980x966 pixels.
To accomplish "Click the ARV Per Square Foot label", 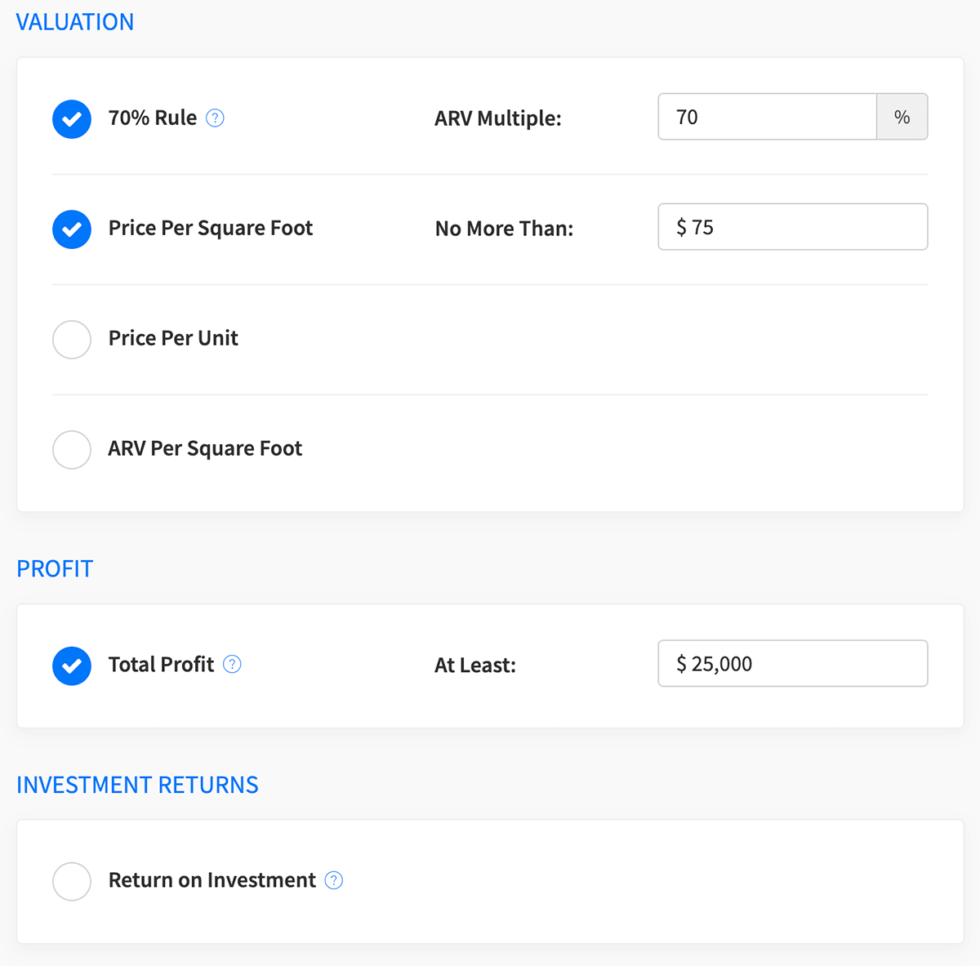I will click(205, 448).
